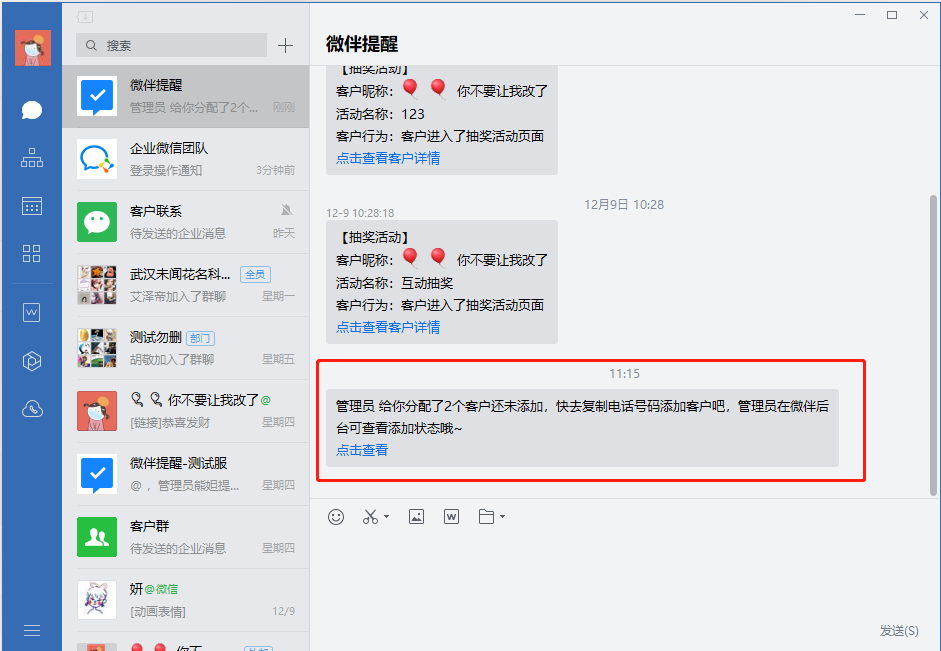
Task: Open the 客户群 conversation
Action: coord(186,538)
